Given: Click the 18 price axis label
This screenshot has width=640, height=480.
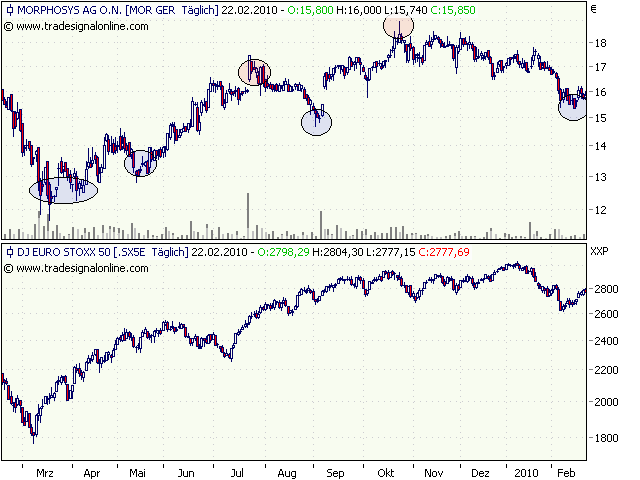Looking at the screenshot, I should pyautogui.click(x=600, y=43).
